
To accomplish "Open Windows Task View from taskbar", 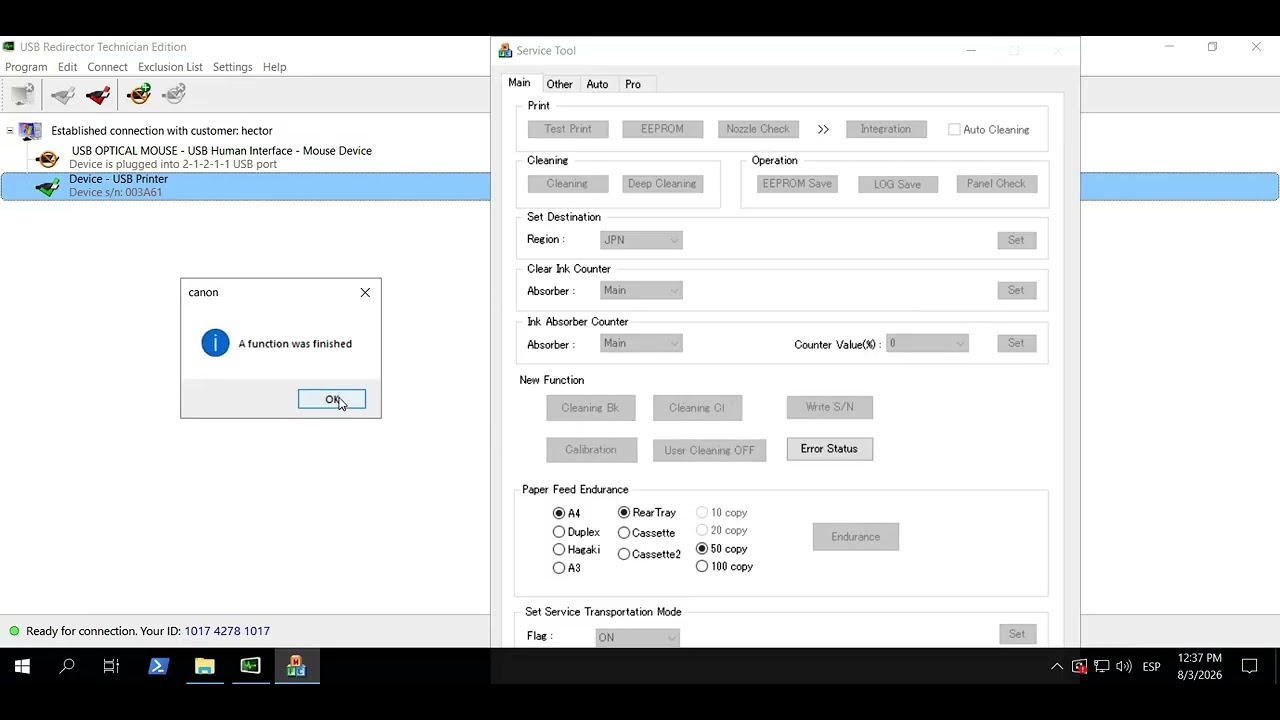I will pos(112,666).
